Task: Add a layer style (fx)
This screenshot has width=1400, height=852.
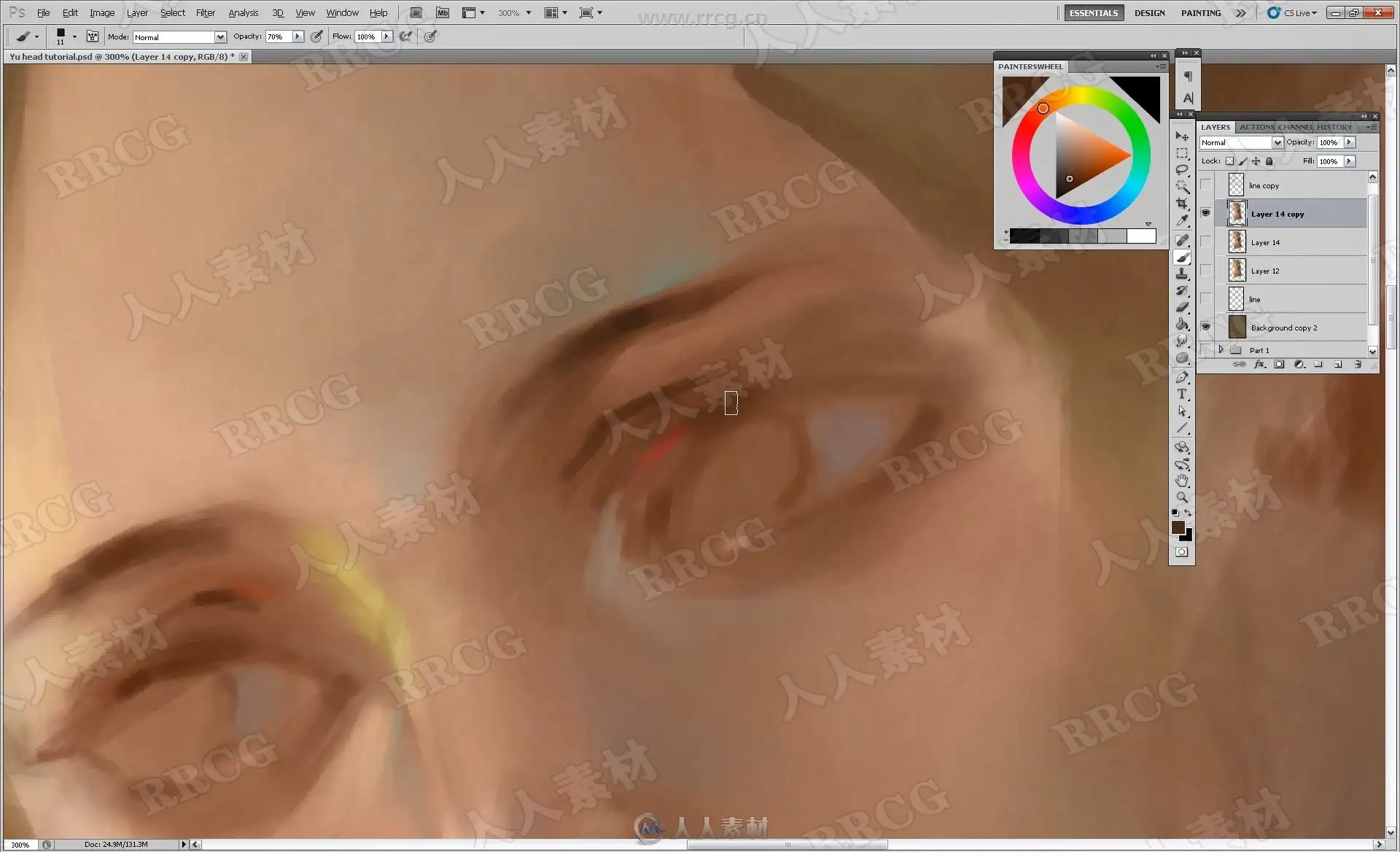Action: 1259,364
